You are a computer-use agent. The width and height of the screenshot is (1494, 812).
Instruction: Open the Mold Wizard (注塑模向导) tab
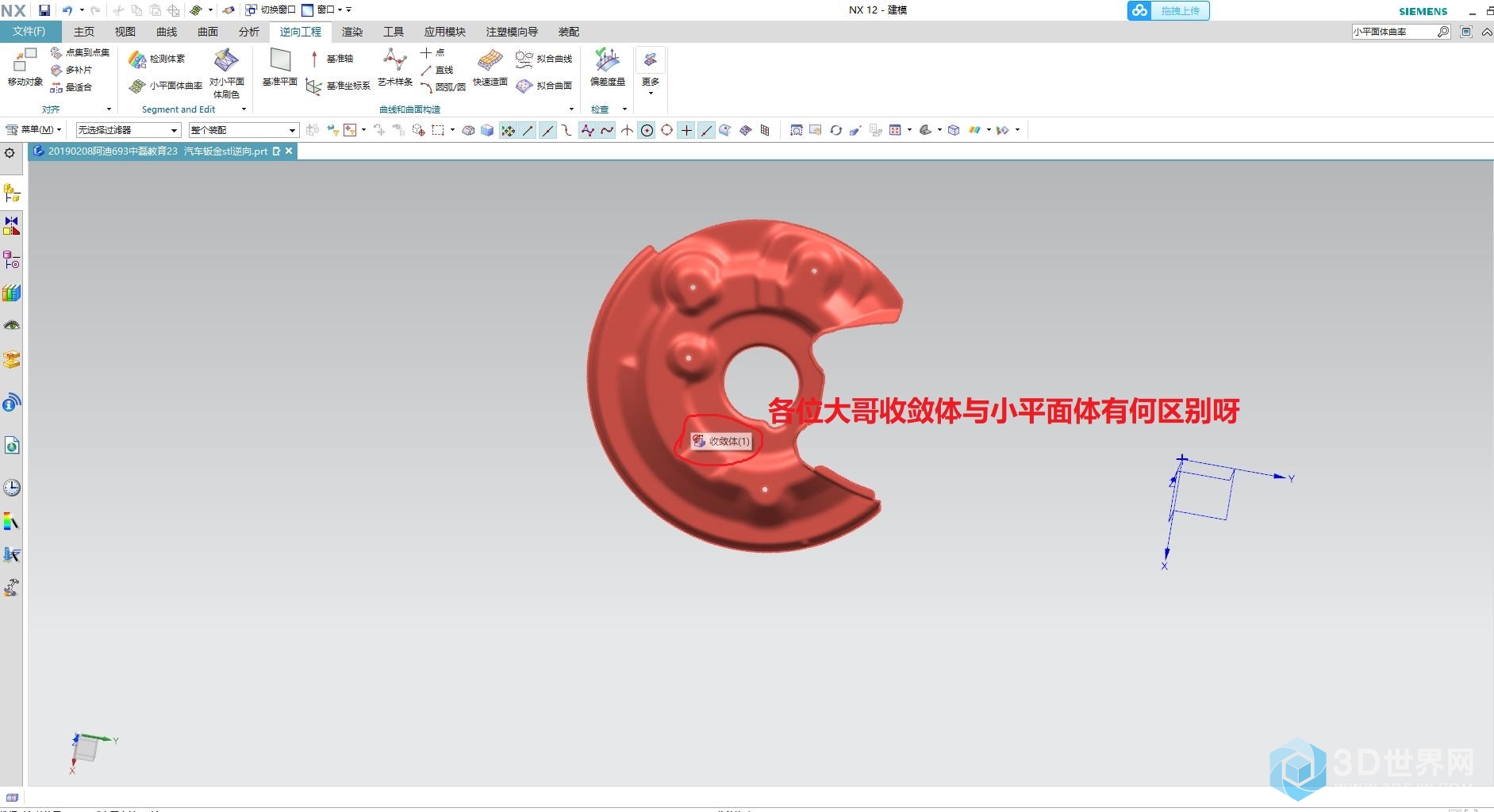pyautogui.click(x=512, y=32)
